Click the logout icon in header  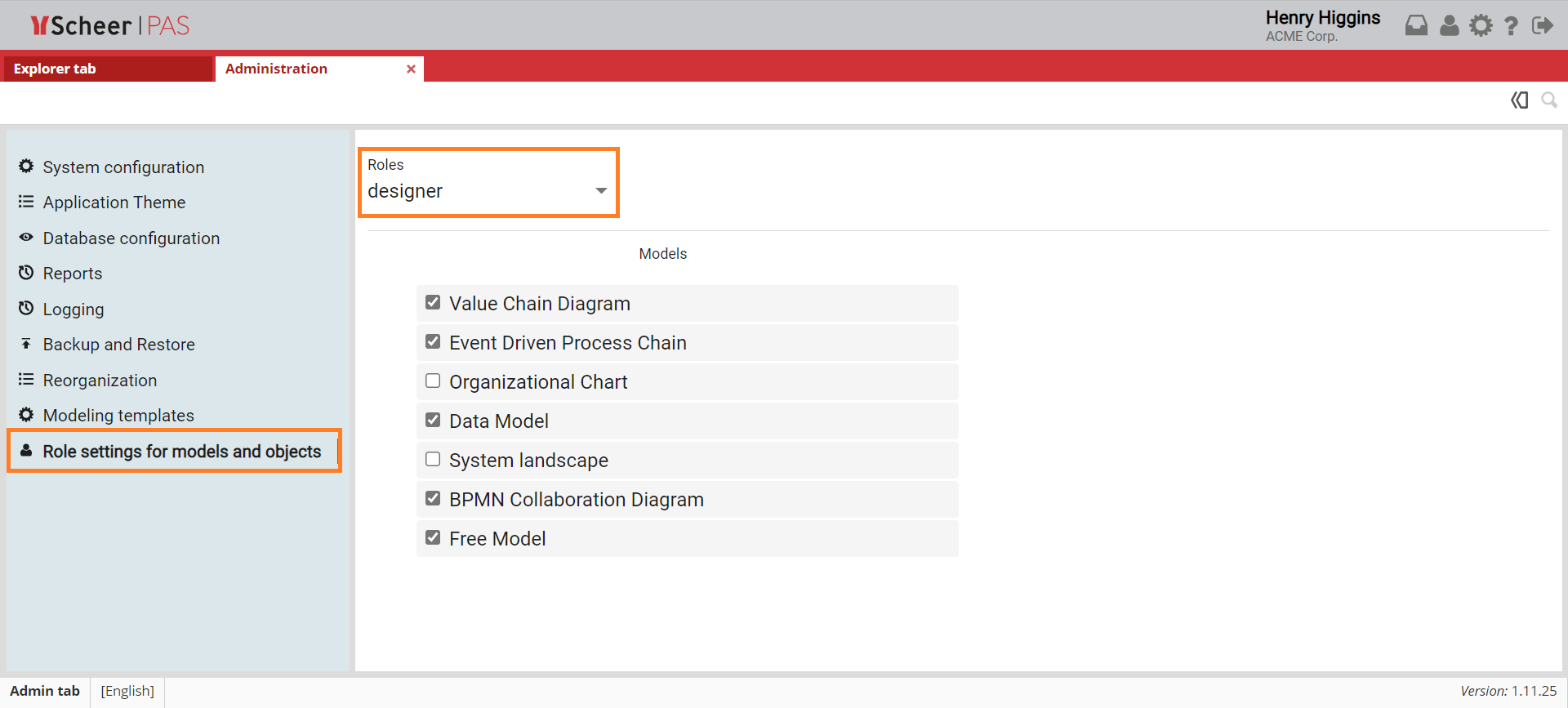coord(1542,26)
